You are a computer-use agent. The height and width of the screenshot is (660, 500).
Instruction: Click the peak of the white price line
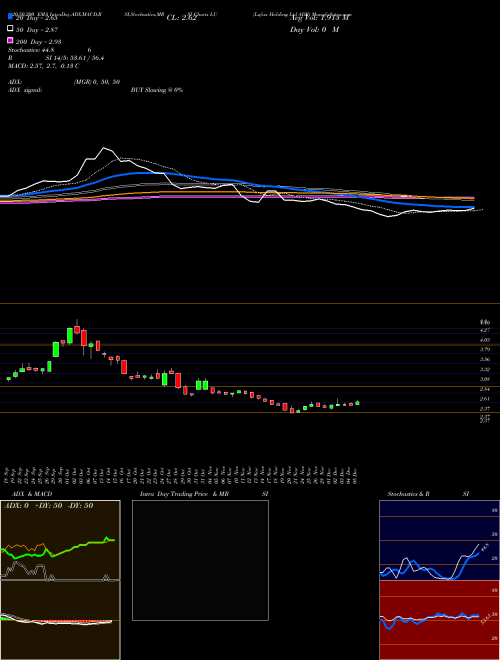[x=104, y=148]
